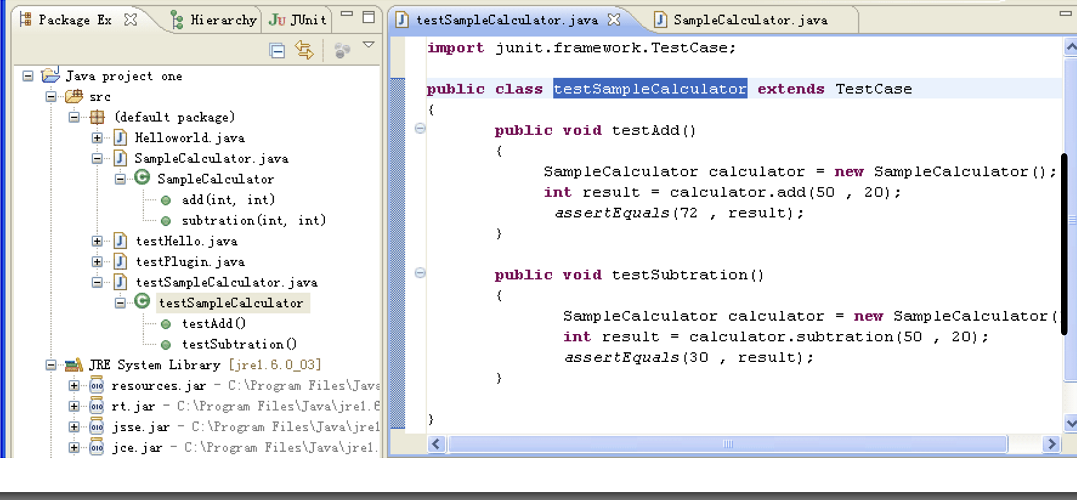Expand the jce.jar node
This screenshot has width=1077, height=500.
click(x=74, y=447)
